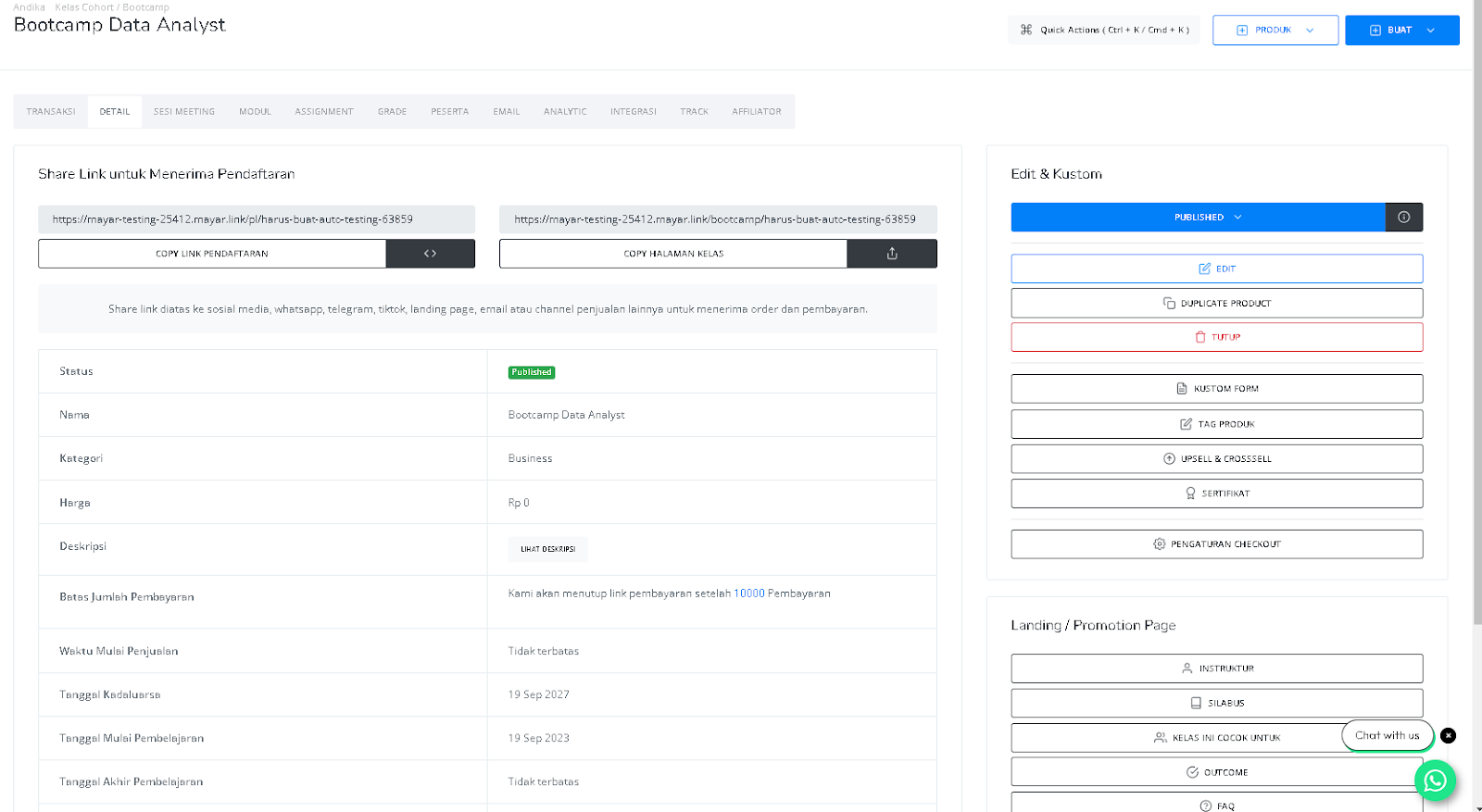This screenshot has width=1482, height=812.
Task: Open the Instruktur landing section
Action: pos(1217,668)
